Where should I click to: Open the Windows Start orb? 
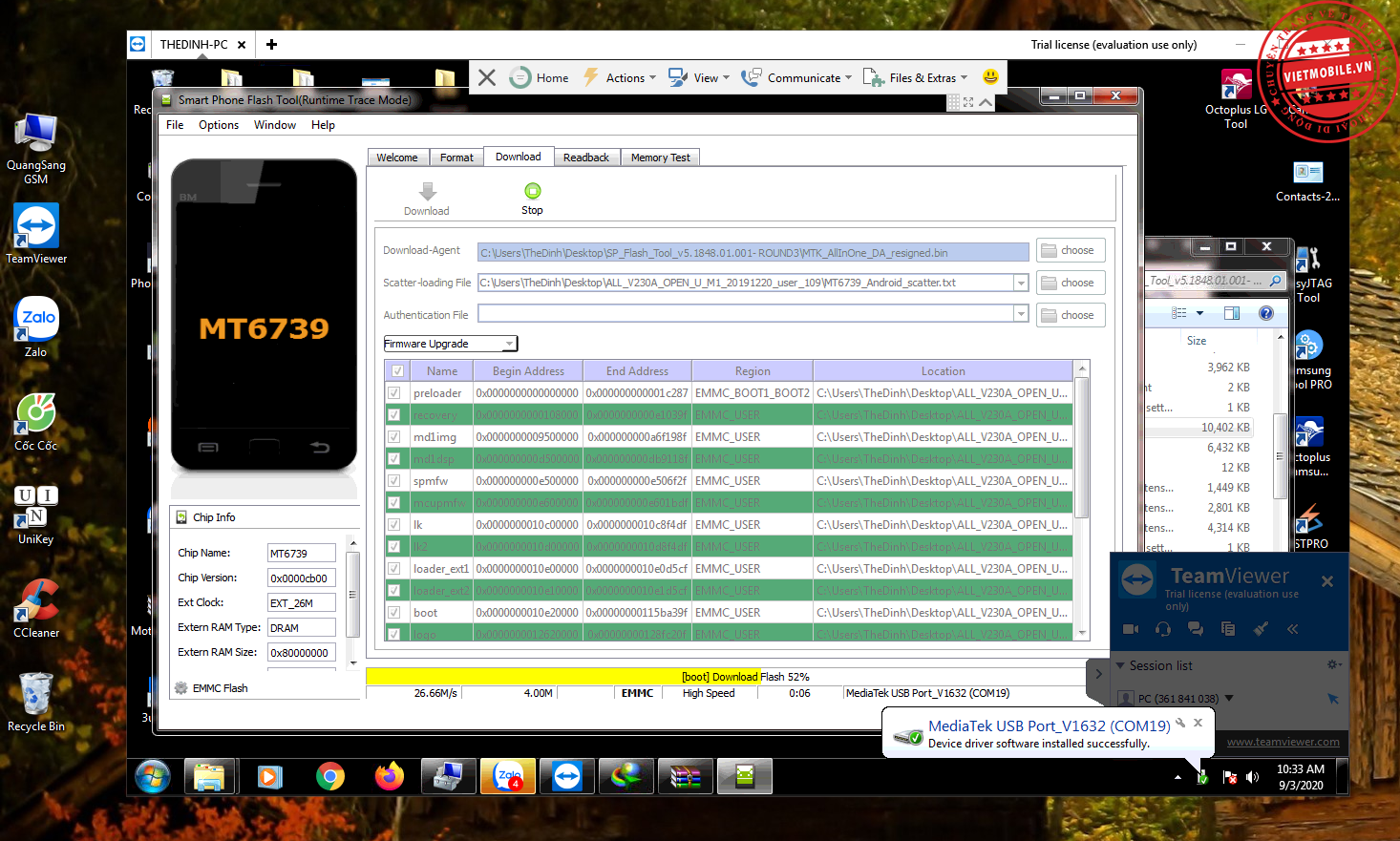coord(153,777)
